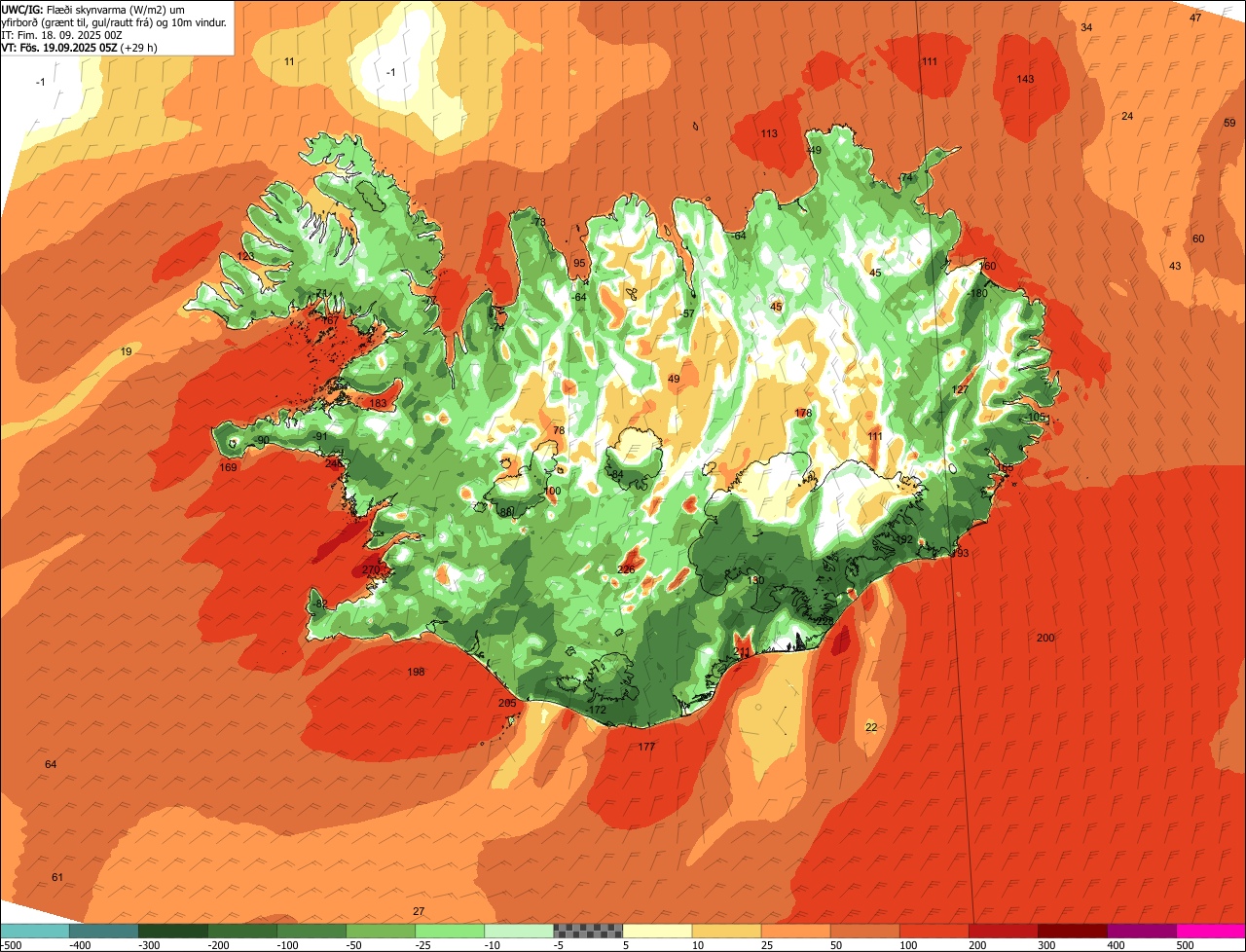Click the map value 178
Screen dimensions: 1246x952
pos(803,413)
